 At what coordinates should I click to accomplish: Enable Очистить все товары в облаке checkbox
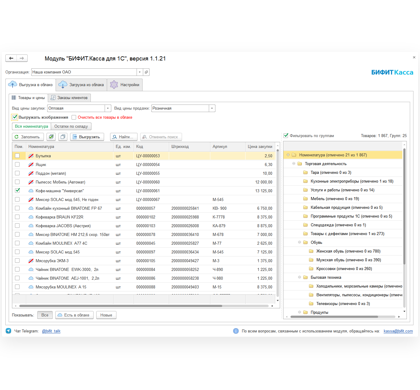point(74,117)
